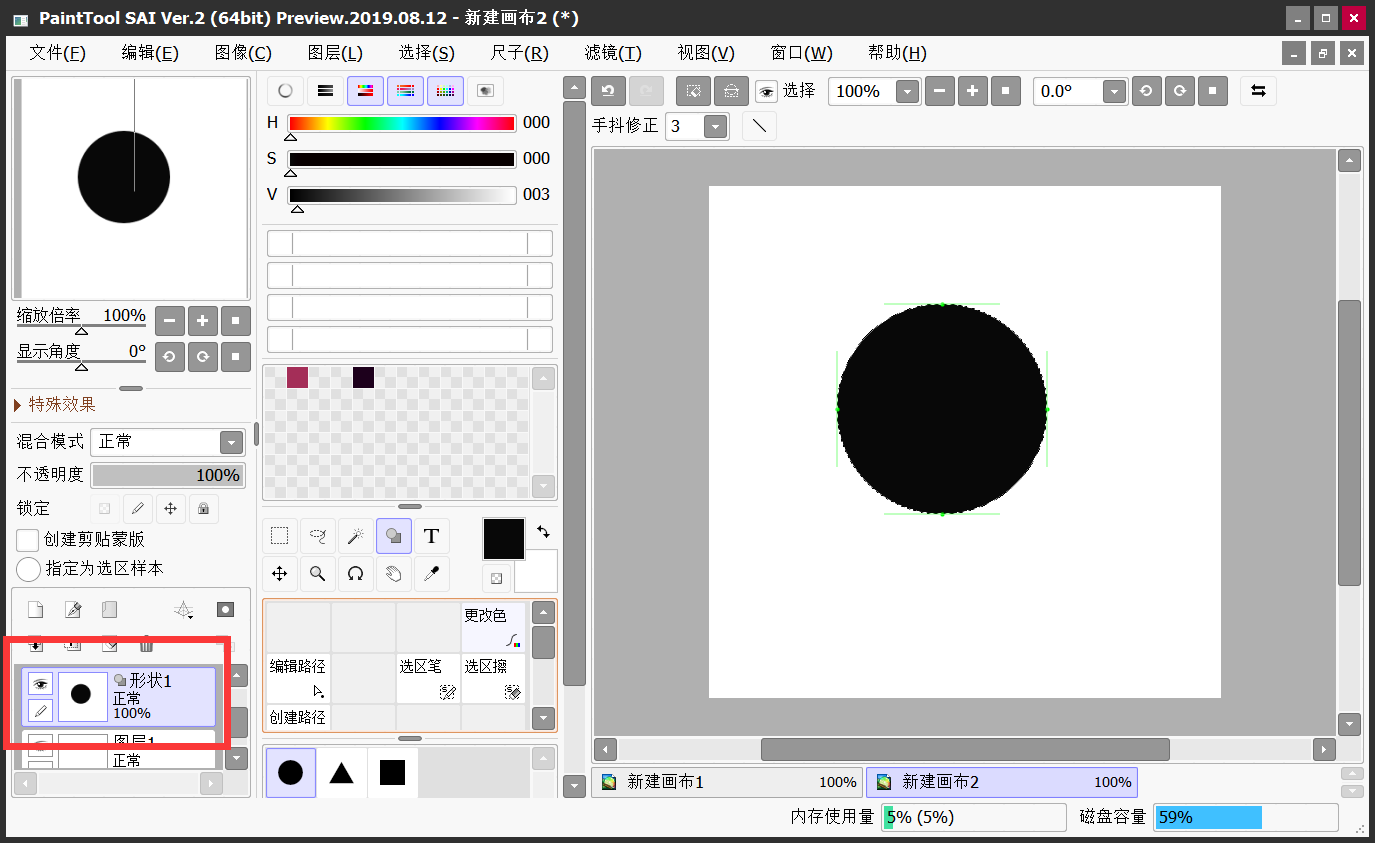Switch to 新建画布1 tab
The height and width of the screenshot is (843, 1375).
click(727, 782)
